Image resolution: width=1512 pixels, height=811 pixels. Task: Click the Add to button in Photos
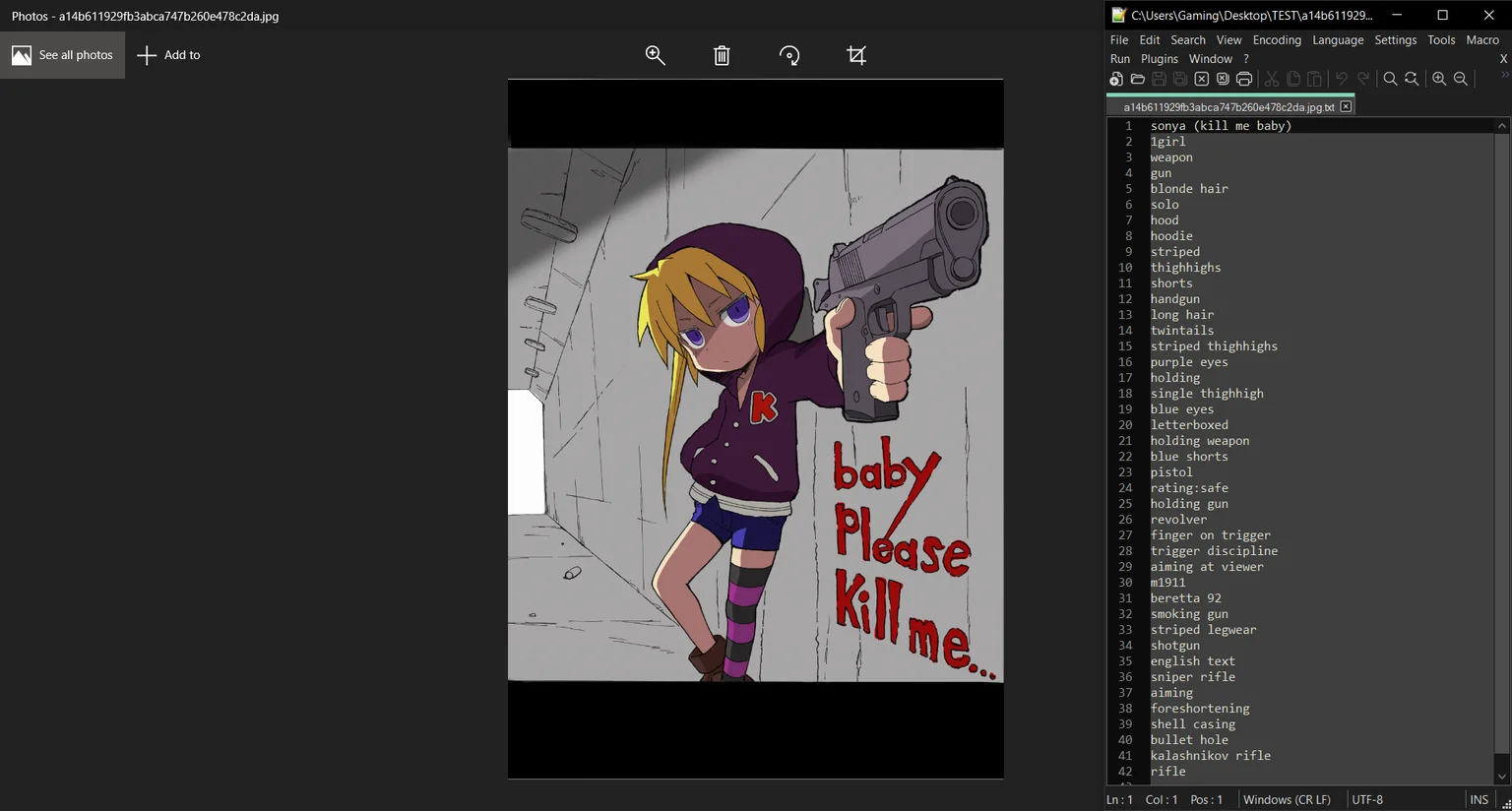tap(168, 55)
